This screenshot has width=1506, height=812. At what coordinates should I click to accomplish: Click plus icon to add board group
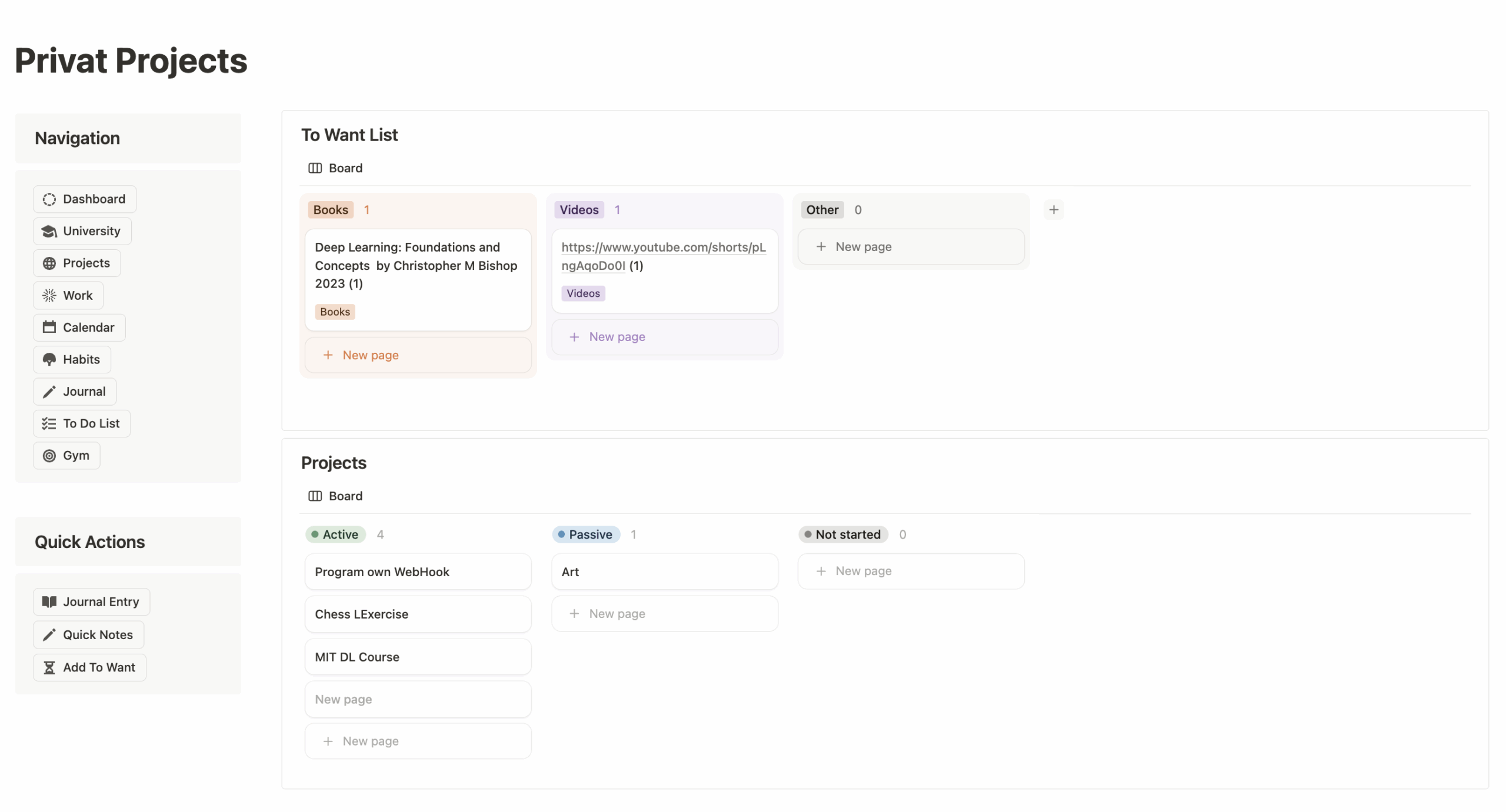pyautogui.click(x=1054, y=210)
